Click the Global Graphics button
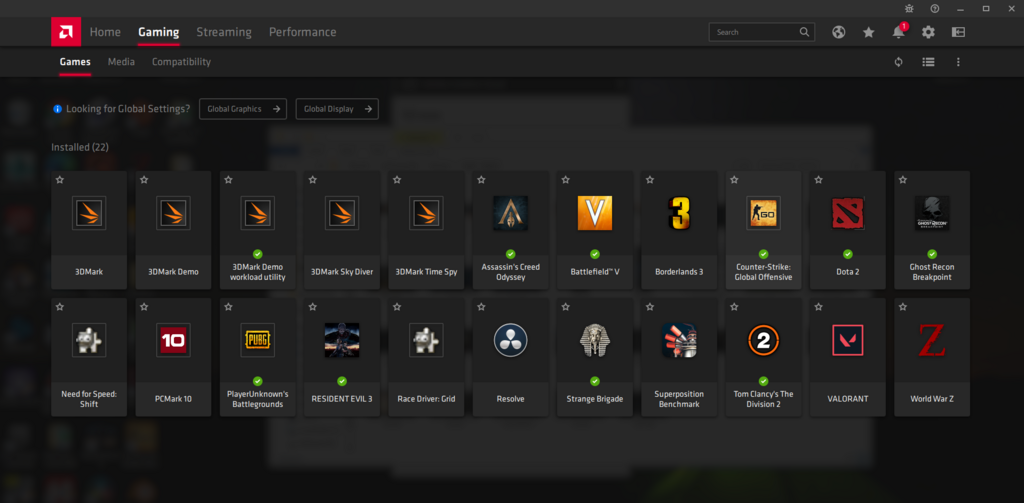Image resolution: width=1024 pixels, height=503 pixels. click(243, 109)
